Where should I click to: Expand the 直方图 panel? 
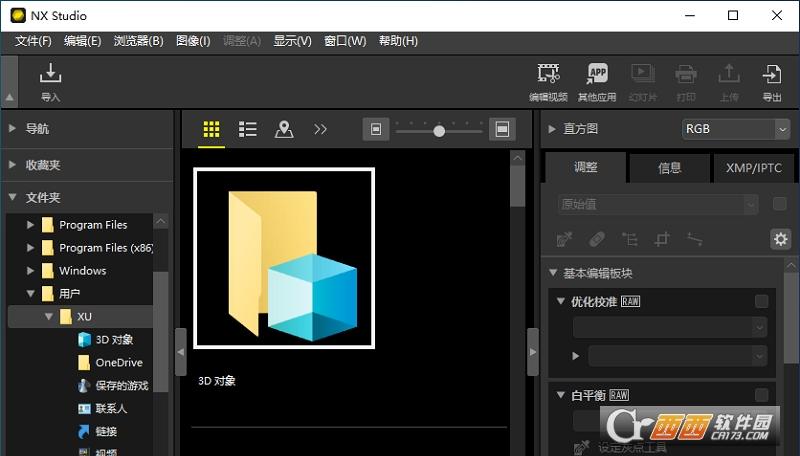click(x=552, y=129)
